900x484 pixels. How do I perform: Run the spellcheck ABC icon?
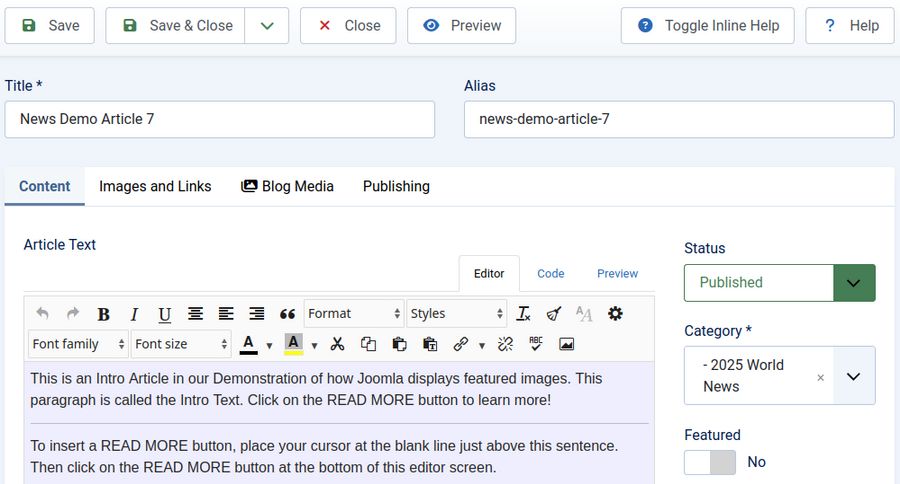click(536, 344)
